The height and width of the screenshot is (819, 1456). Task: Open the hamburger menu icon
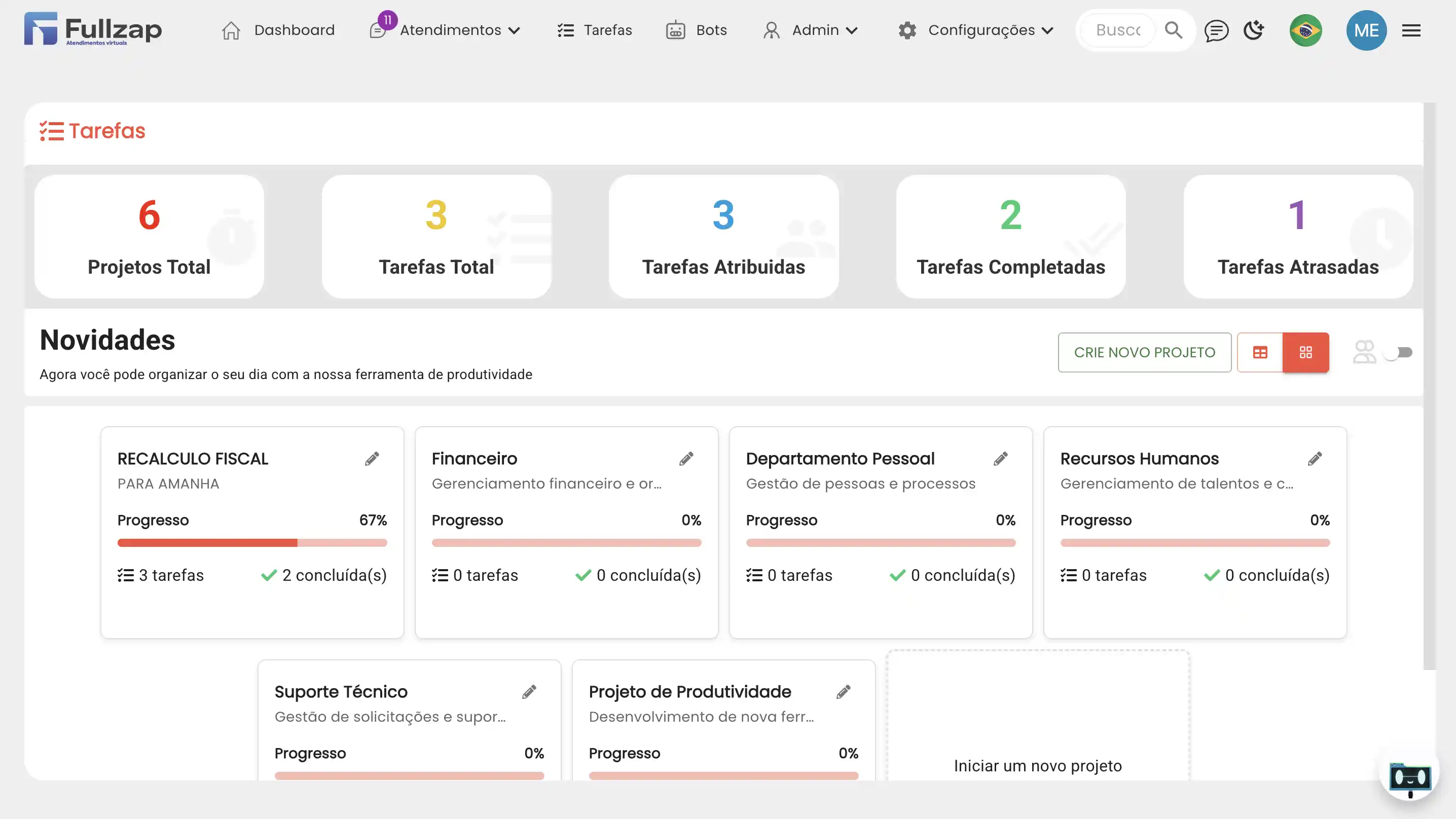pyautogui.click(x=1411, y=30)
